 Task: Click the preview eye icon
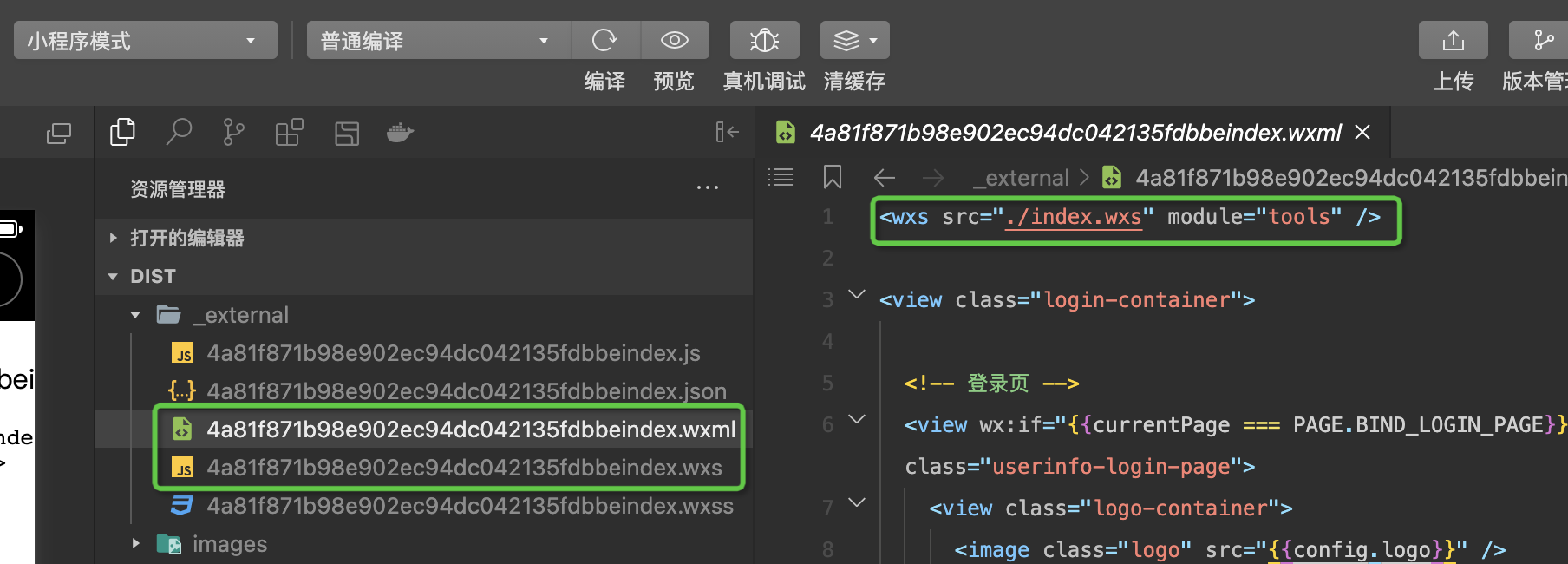click(x=674, y=40)
